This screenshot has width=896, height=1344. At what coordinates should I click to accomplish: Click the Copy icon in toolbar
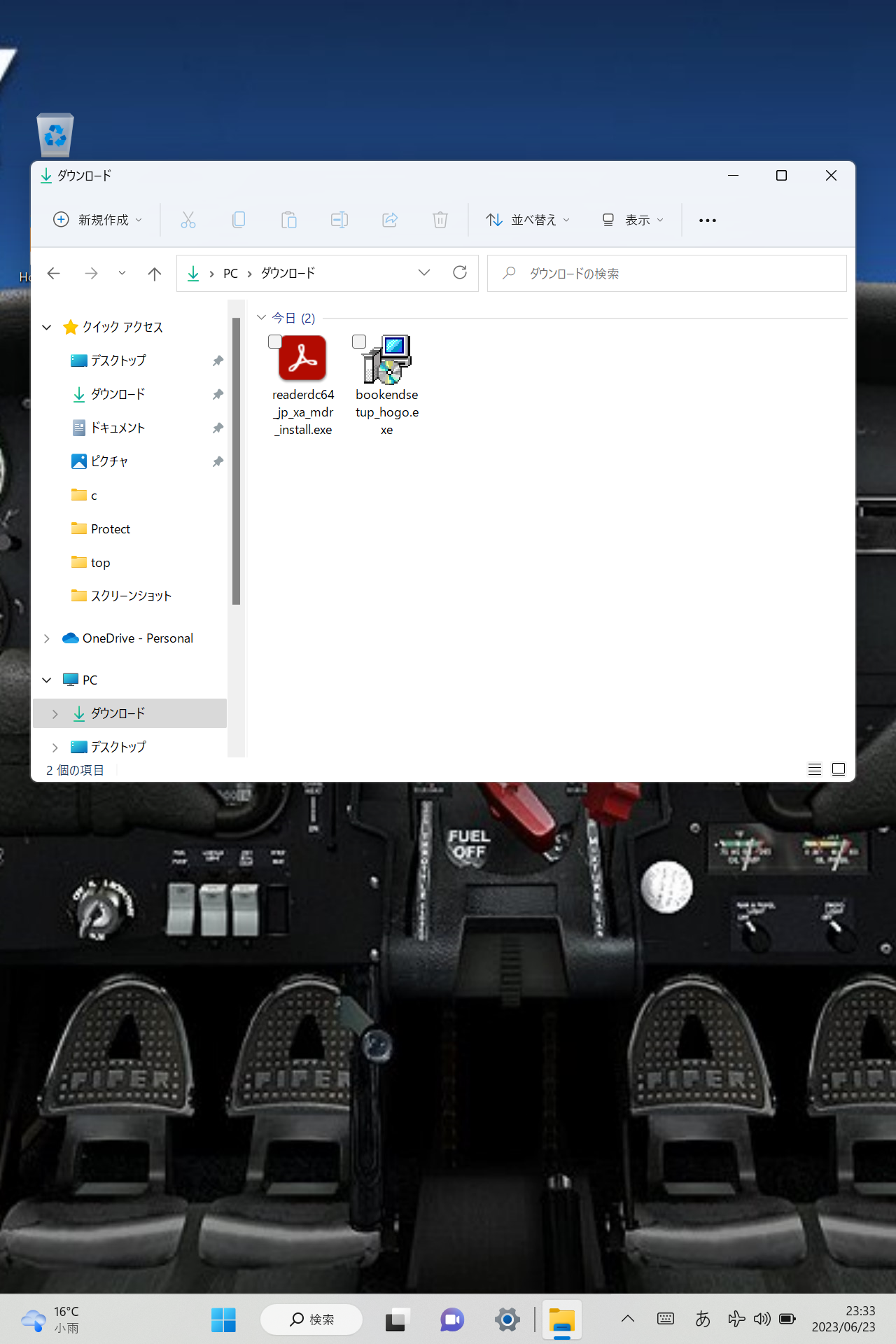pos(239,220)
